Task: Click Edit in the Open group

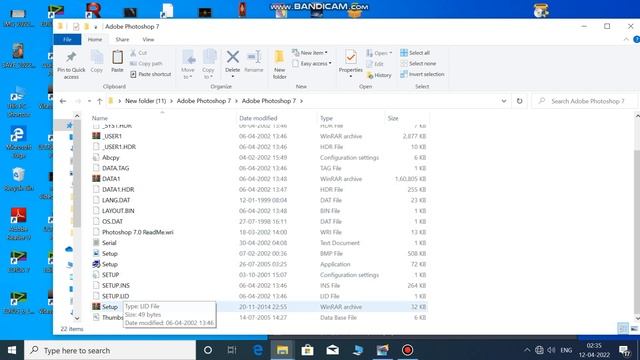Action: click(375, 64)
